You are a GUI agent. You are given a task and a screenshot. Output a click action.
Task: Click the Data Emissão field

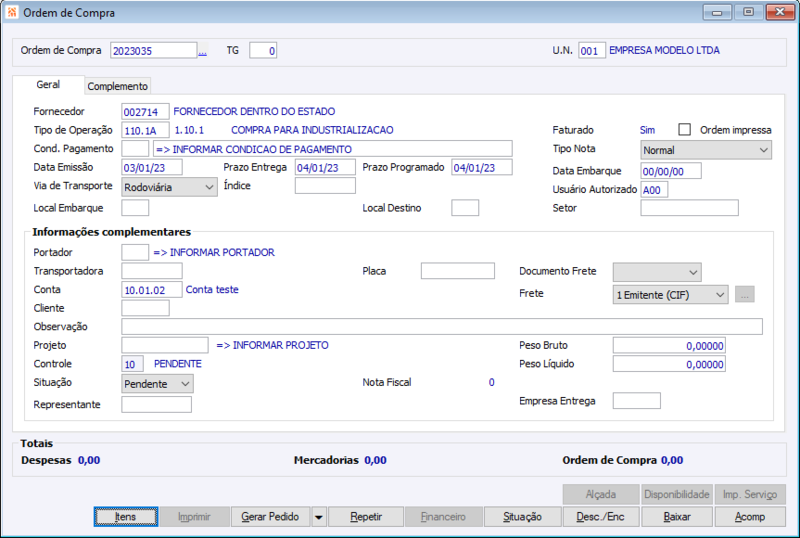click(152, 167)
